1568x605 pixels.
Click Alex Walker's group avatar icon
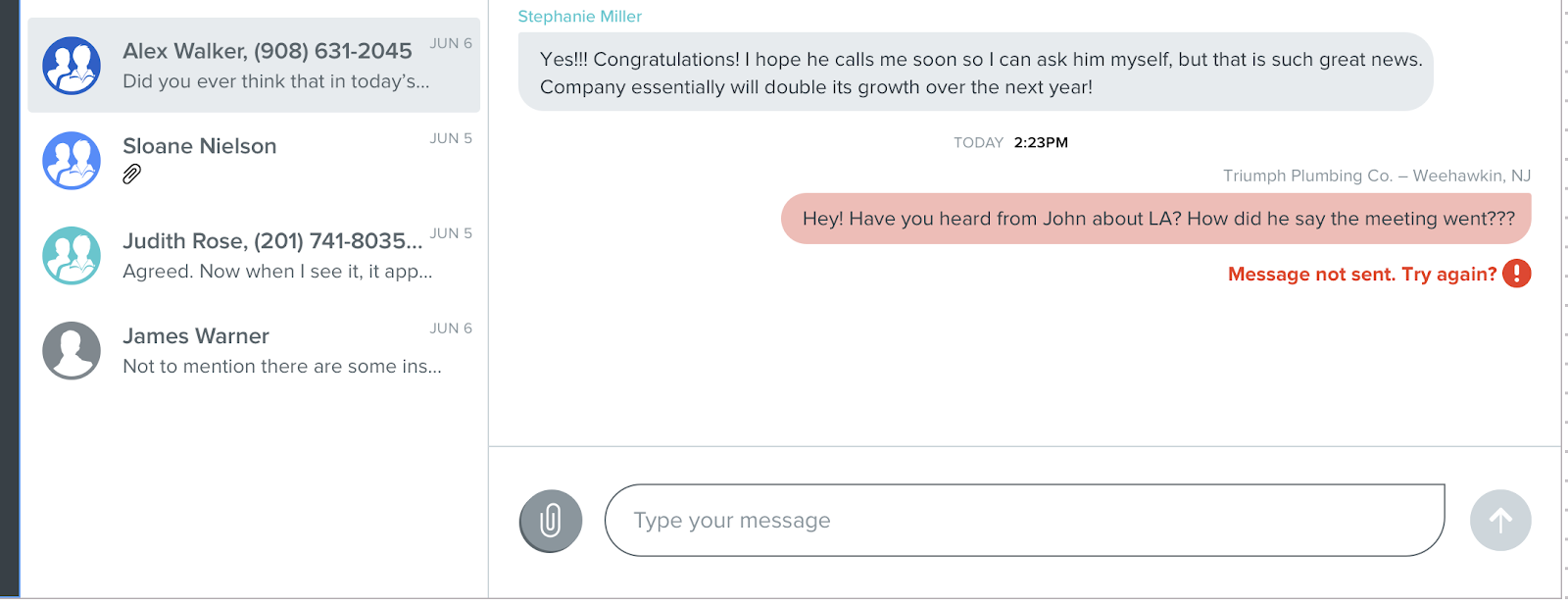click(72, 66)
